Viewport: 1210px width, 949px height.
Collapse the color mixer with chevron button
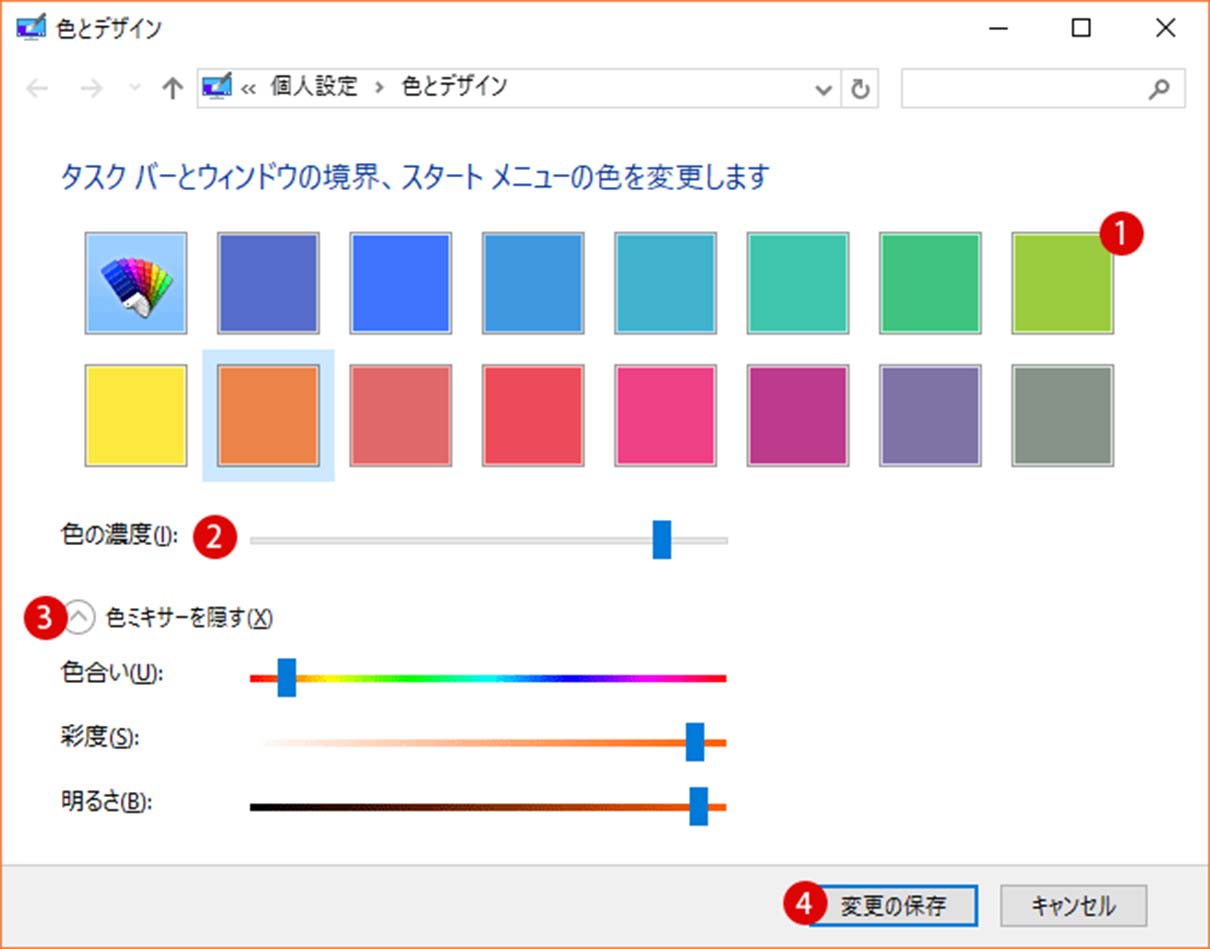click(x=81, y=618)
